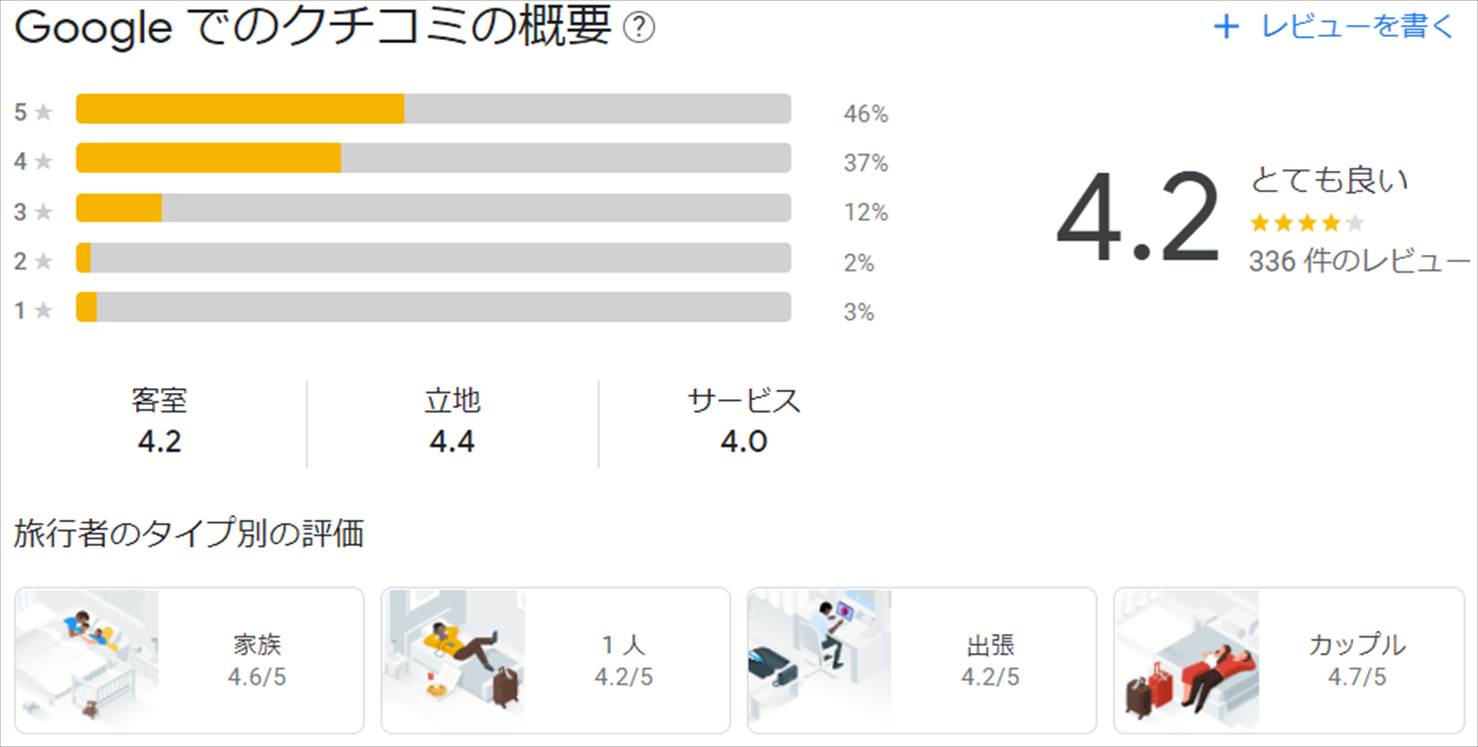1478x747 pixels.
Task: Click the 家族 traveler illustration
Action: (87, 661)
